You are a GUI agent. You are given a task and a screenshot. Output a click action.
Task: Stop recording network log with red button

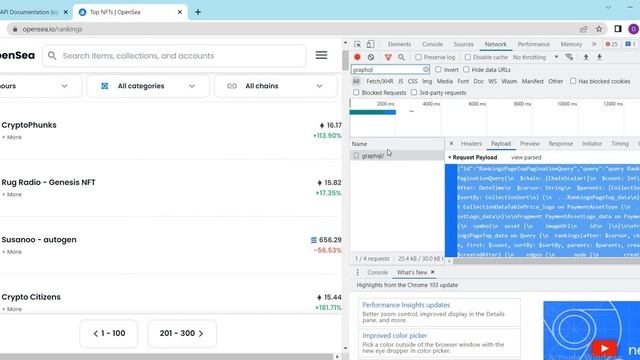pyautogui.click(x=358, y=57)
